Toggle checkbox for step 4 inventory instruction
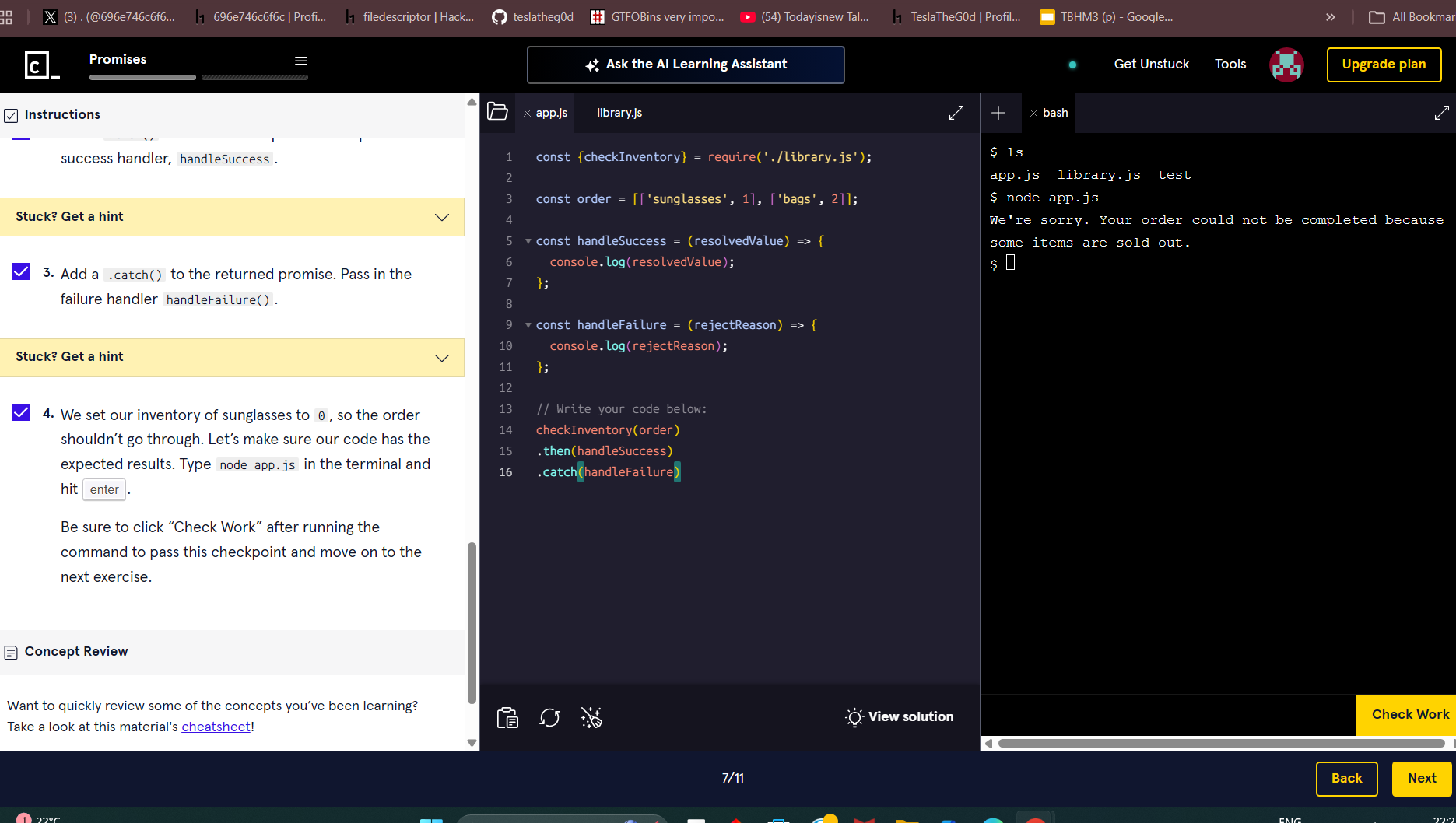Screen dimensions: 1456x823 (x=21, y=412)
